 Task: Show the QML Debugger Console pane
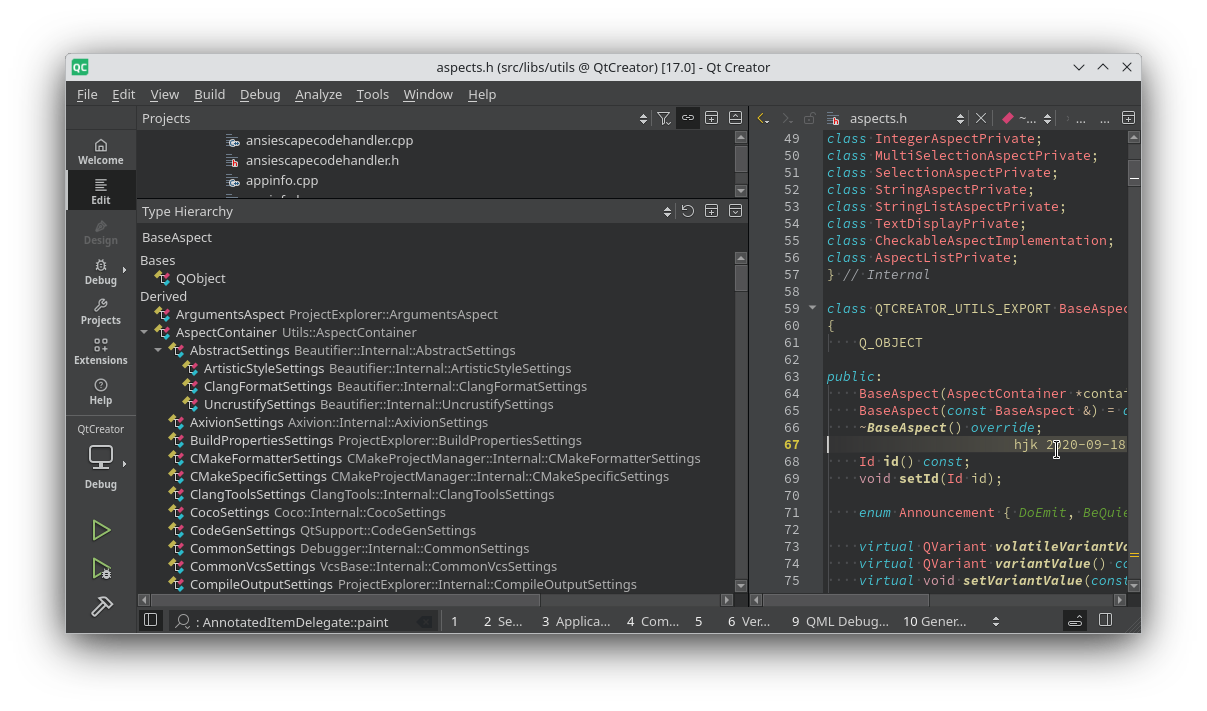pyautogui.click(x=840, y=621)
